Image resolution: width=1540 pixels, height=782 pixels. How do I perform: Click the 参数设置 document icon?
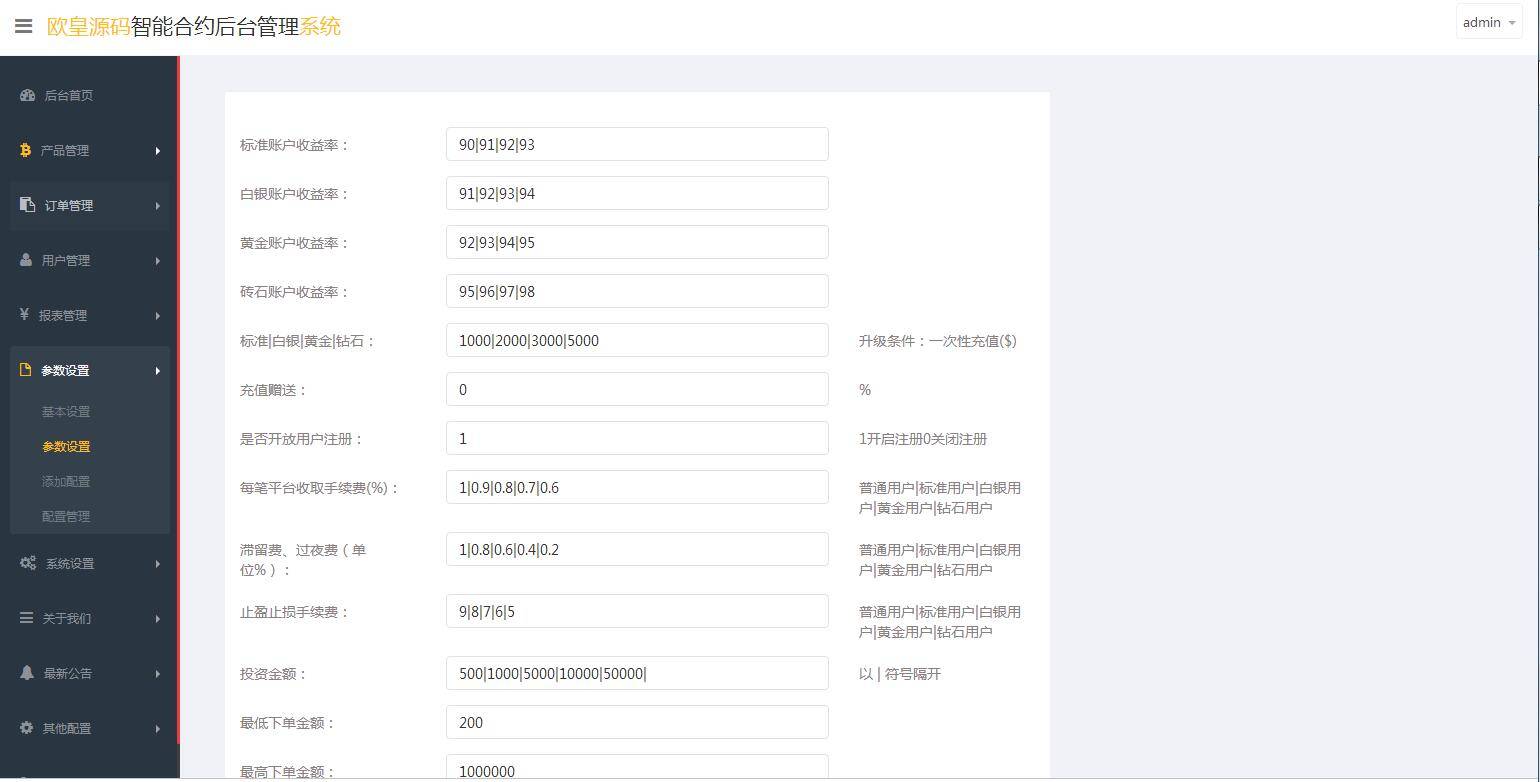pyautogui.click(x=24, y=370)
